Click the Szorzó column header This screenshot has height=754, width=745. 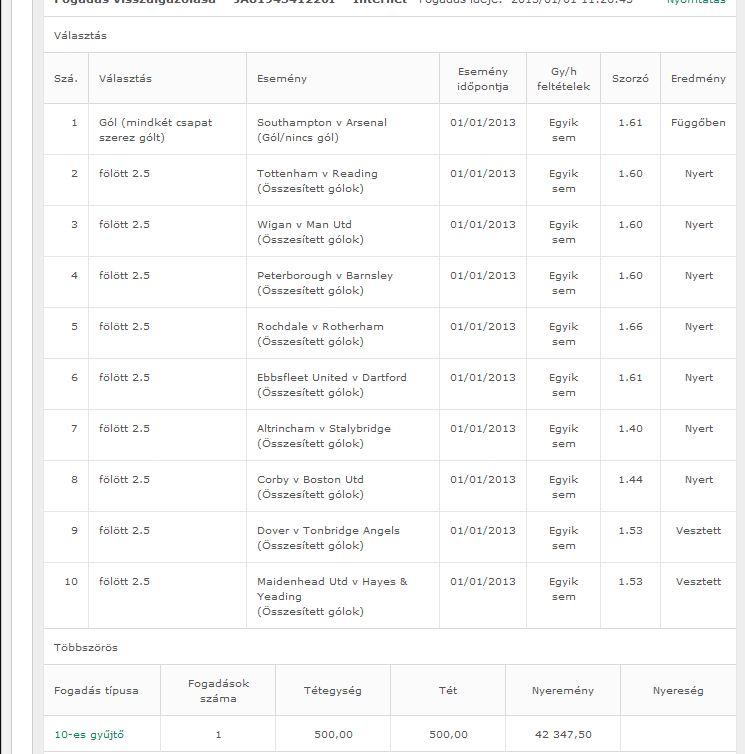point(630,79)
